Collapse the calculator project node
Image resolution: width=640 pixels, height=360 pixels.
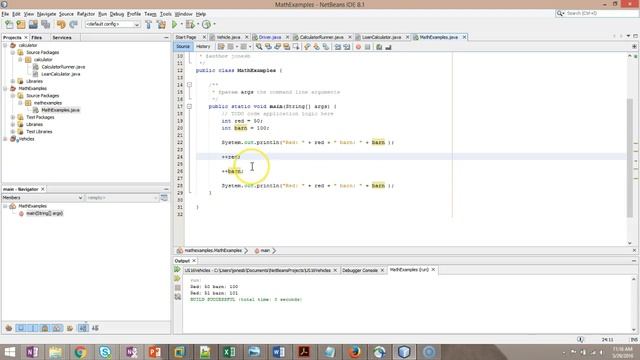5,45
